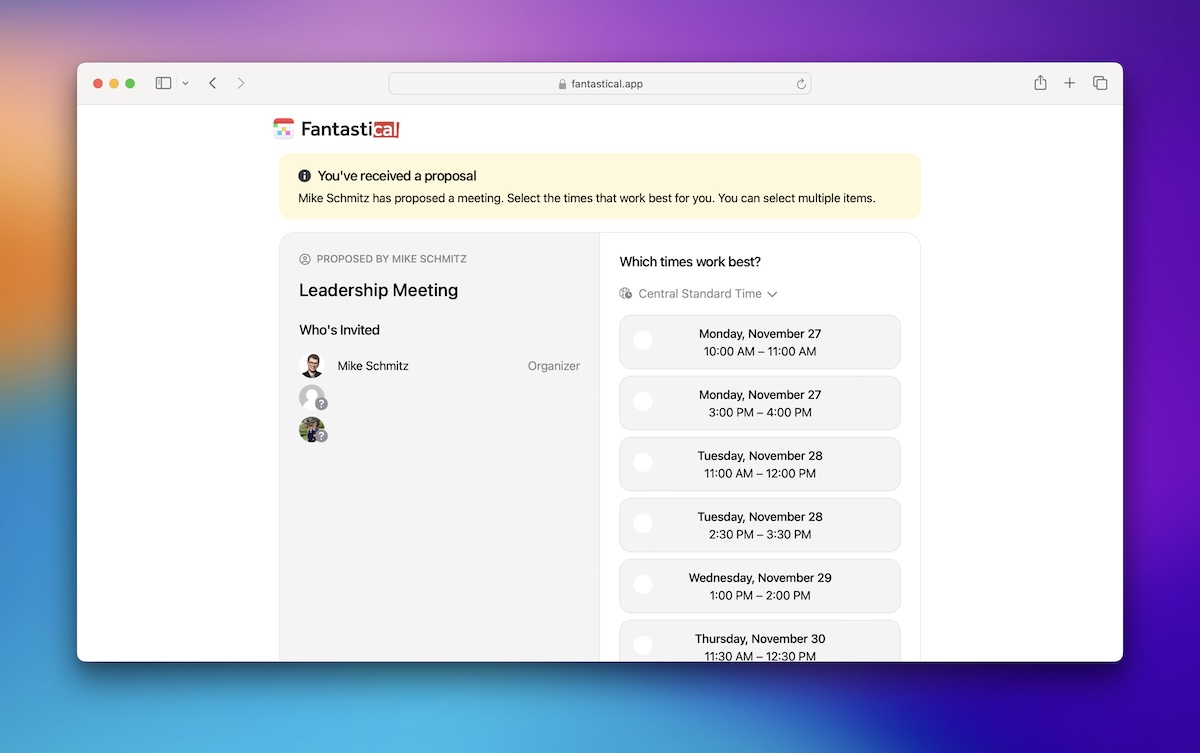The image size is (1200, 753).
Task: Click the Fantastical logo
Action: tap(337, 129)
